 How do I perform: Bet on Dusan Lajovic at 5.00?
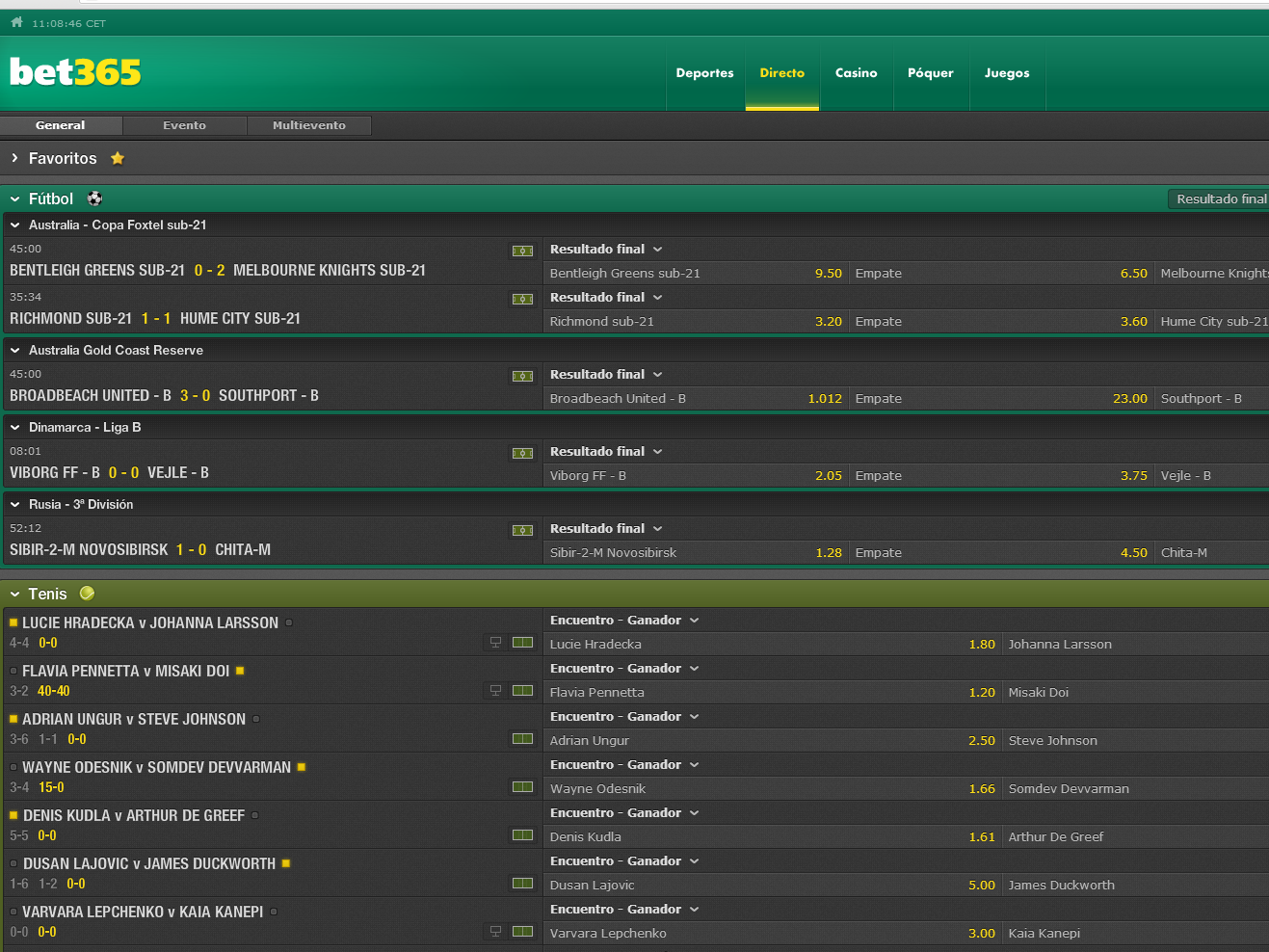(773, 885)
